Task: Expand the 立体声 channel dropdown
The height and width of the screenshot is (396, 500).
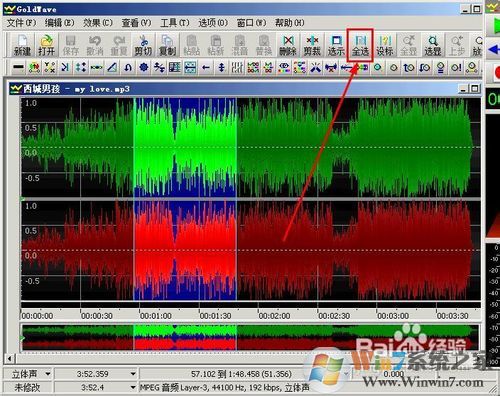Action: [x=48, y=374]
